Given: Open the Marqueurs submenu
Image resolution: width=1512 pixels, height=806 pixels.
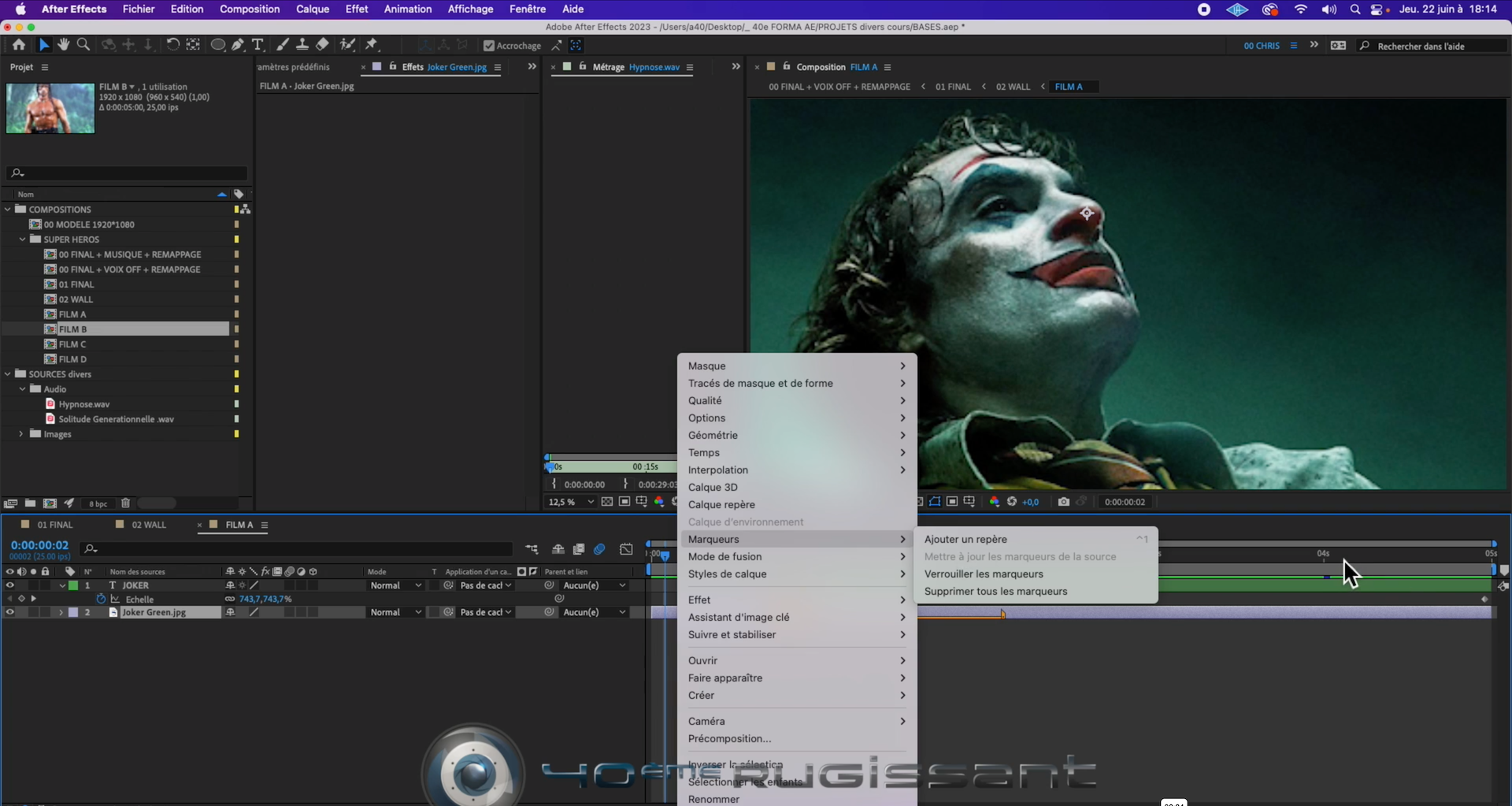Looking at the screenshot, I should 797,539.
